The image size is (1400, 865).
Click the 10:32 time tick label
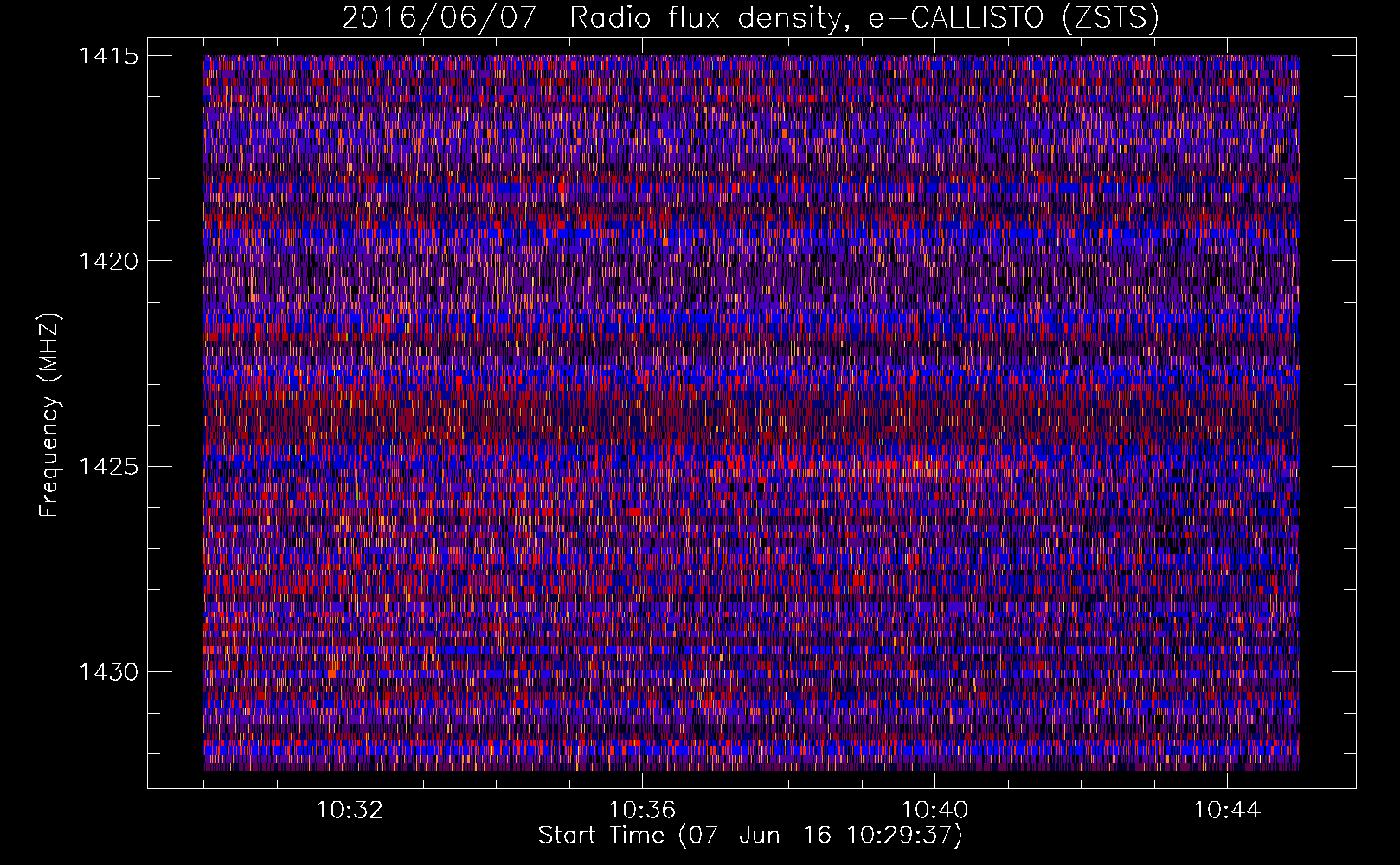click(350, 811)
